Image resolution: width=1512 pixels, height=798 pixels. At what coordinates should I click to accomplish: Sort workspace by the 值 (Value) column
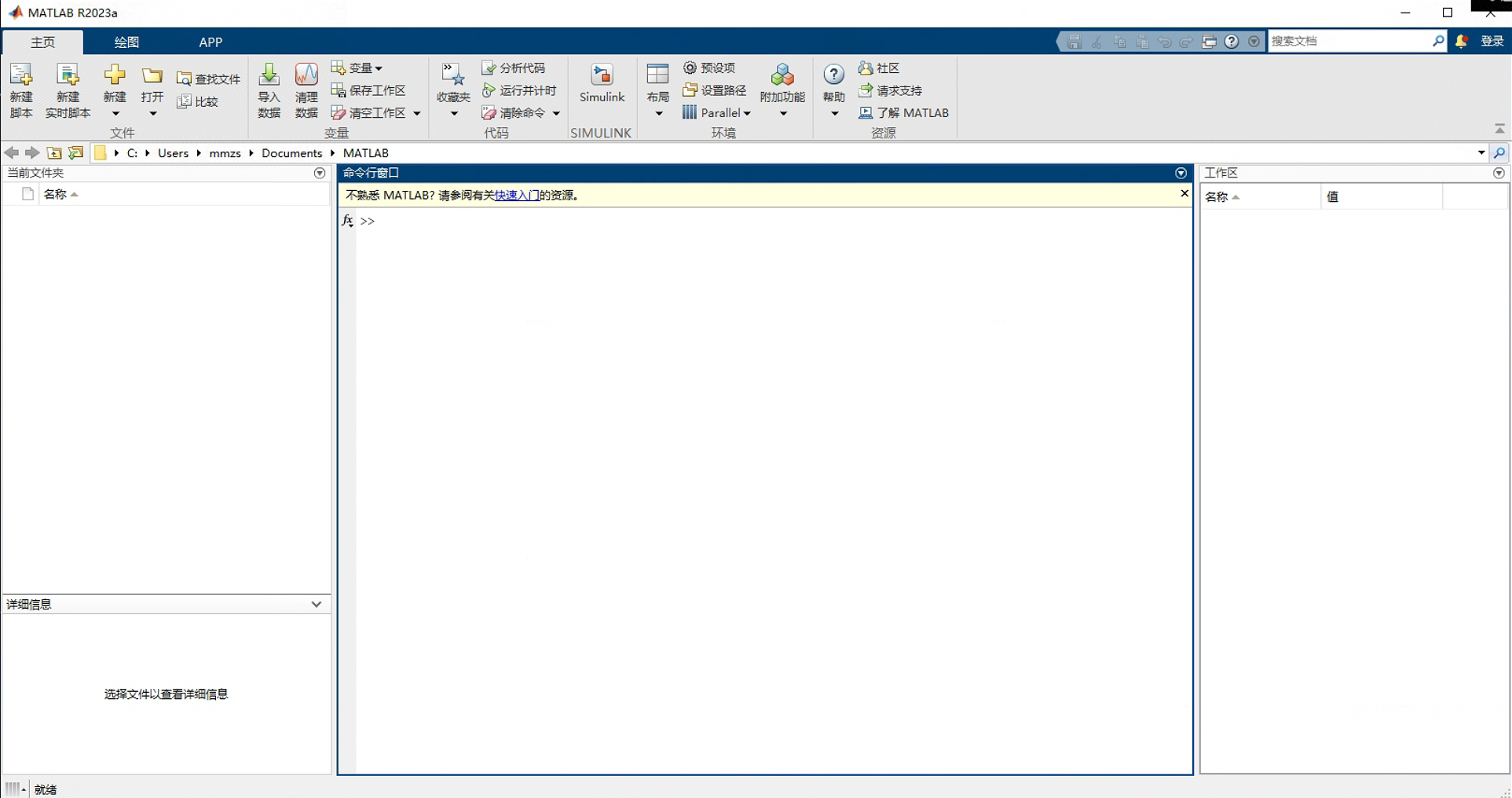(x=1382, y=197)
